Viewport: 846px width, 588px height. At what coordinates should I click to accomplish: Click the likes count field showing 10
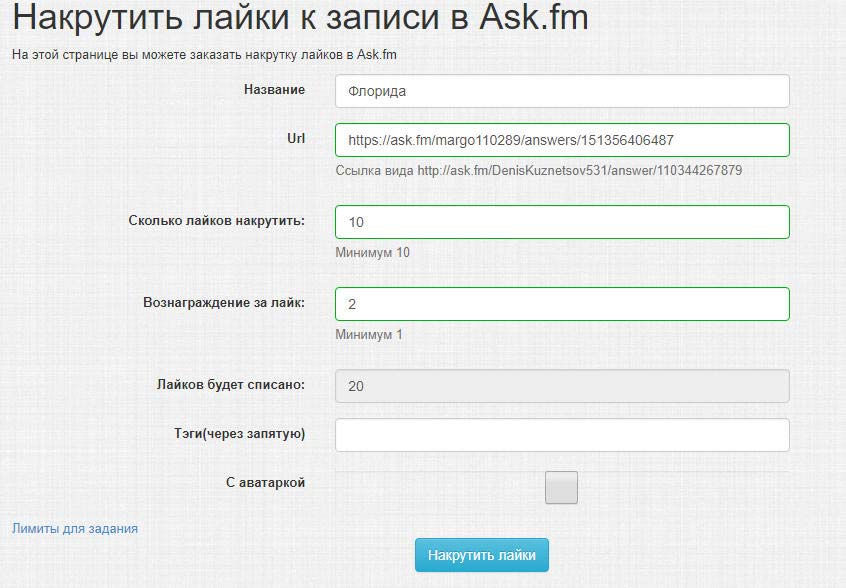coord(561,222)
